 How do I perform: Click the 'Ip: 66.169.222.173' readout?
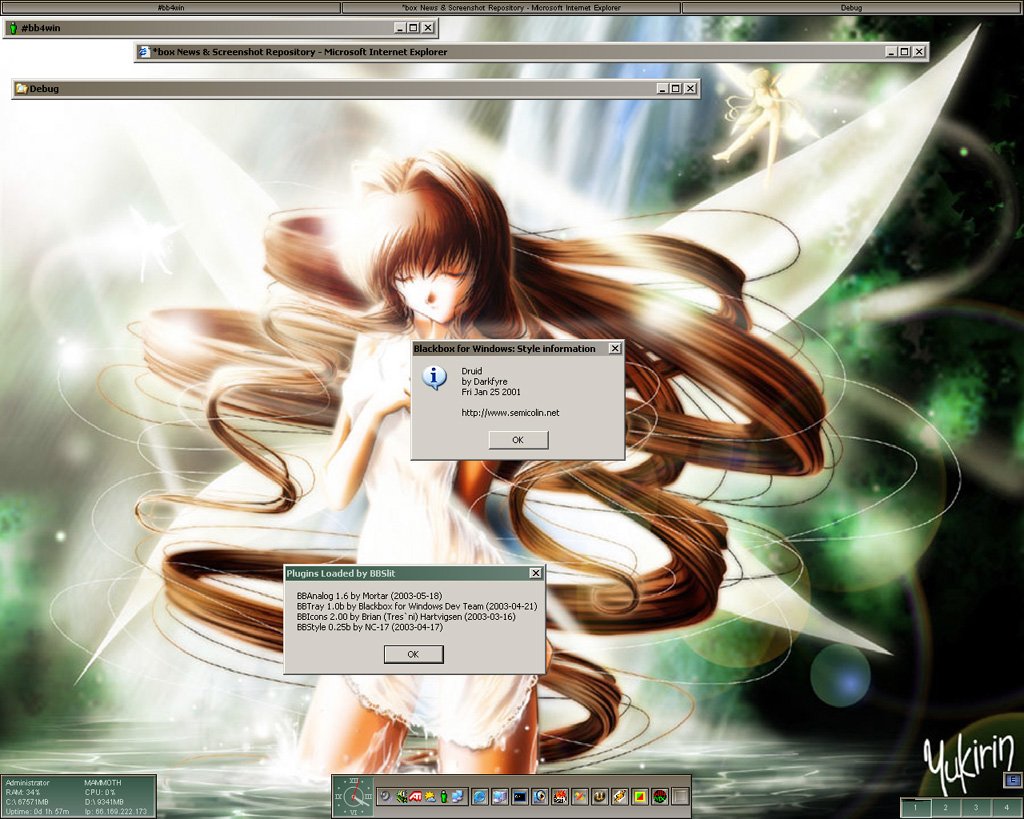[x=116, y=812]
